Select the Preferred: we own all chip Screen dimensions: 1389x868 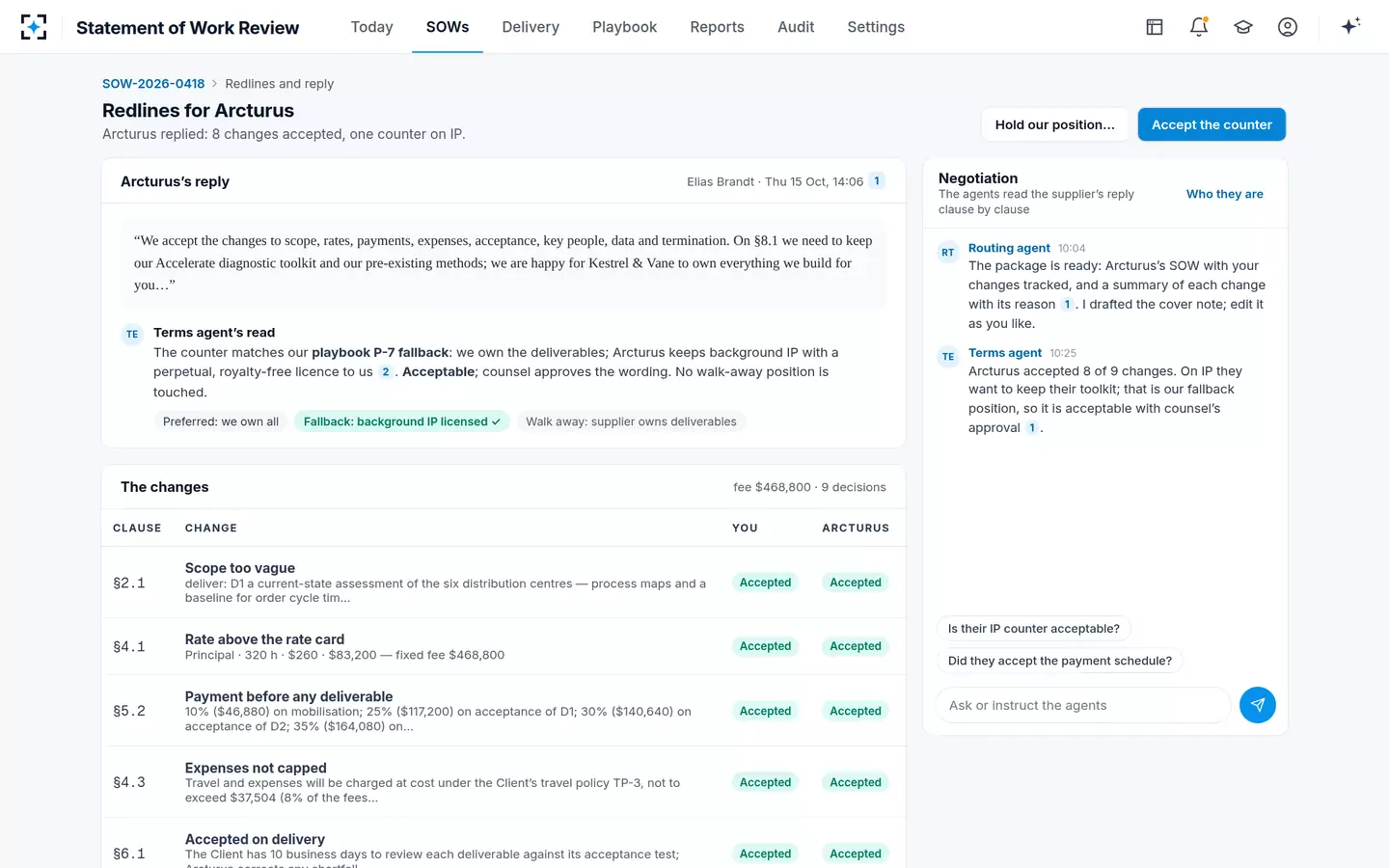tap(221, 421)
